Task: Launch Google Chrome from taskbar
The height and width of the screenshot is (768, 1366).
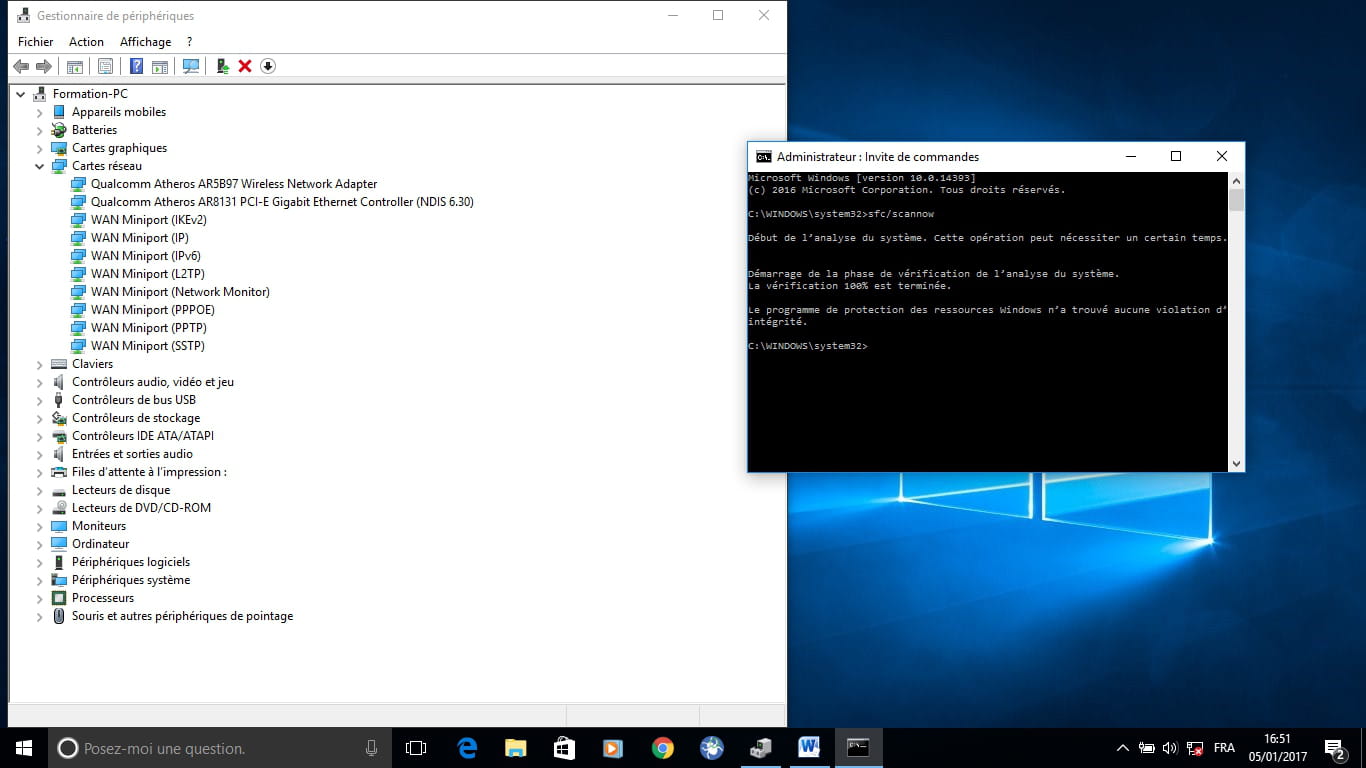Action: (x=662, y=748)
